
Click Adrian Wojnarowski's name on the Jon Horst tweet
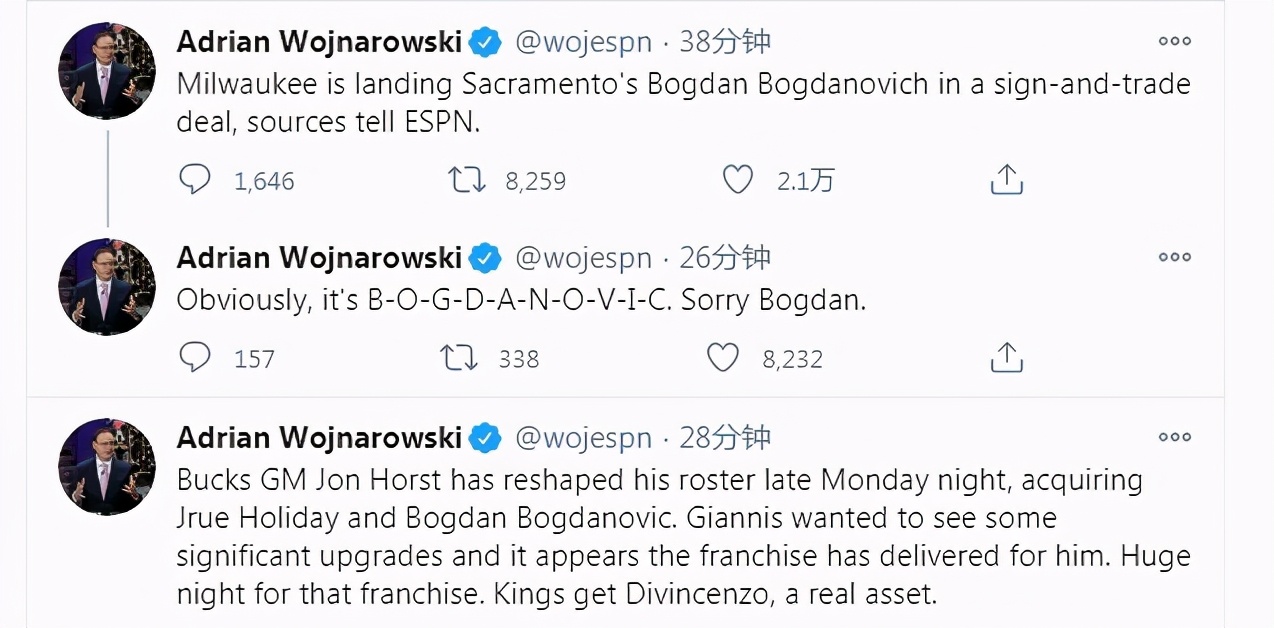click(319, 438)
